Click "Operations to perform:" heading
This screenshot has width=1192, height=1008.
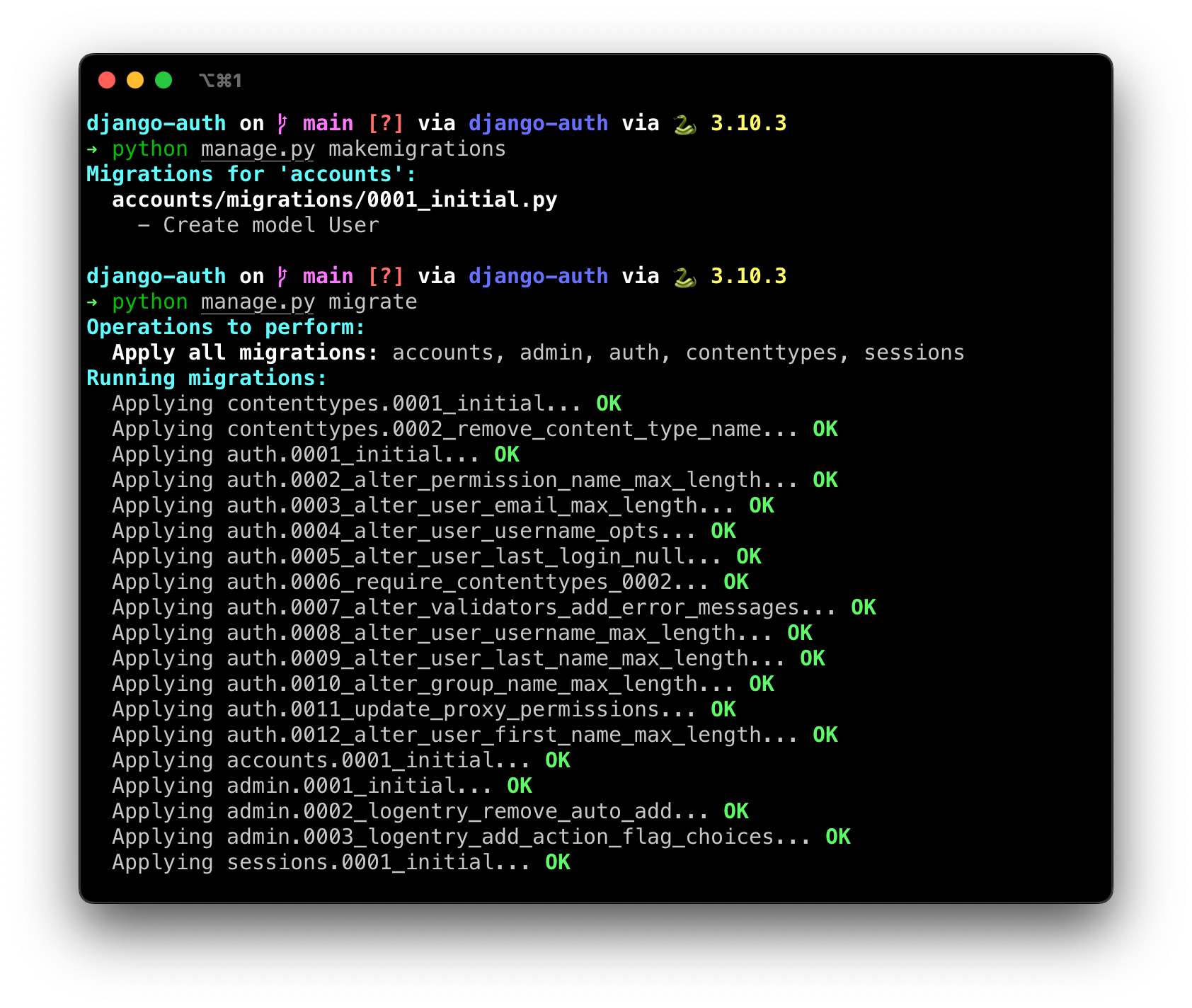(226, 327)
